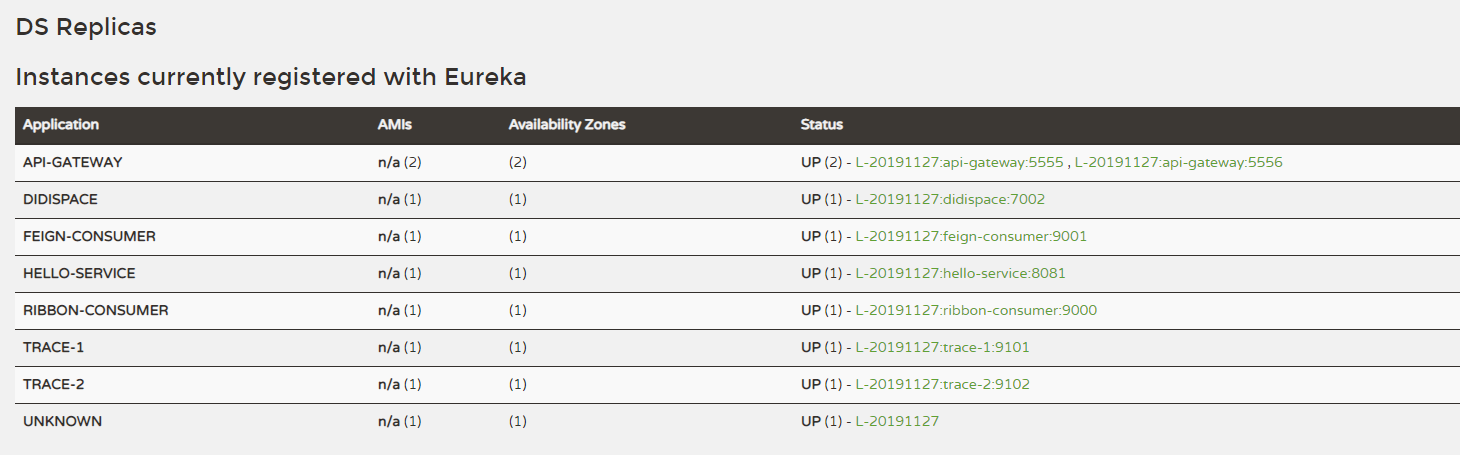Open the ribbon-consumer:9000 instance link
This screenshot has width=1460, height=455.
click(x=976, y=310)
